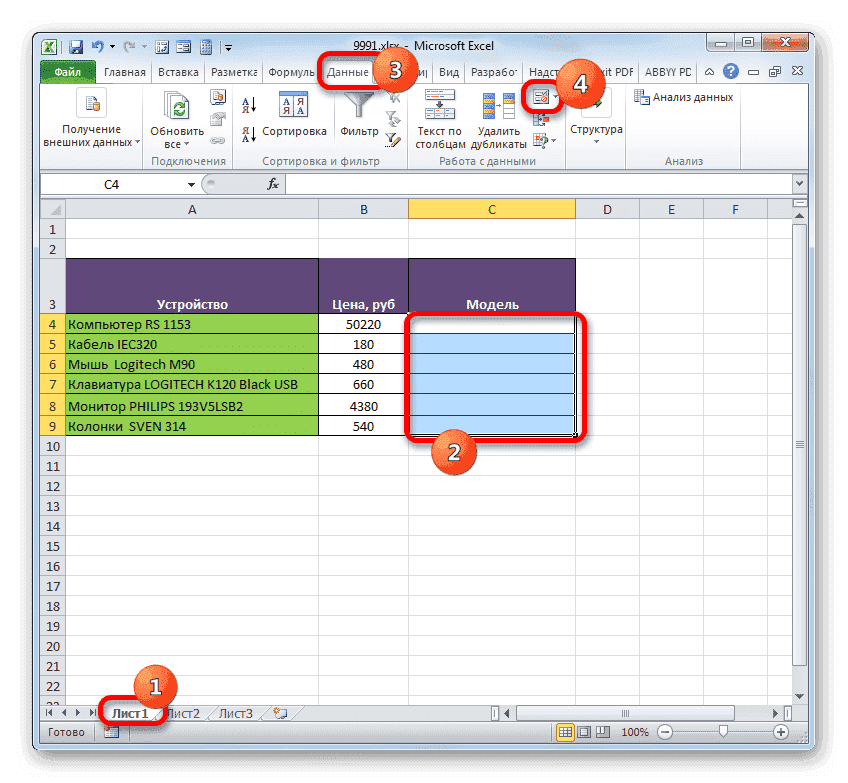This screenshot has width=848, height=783.
Task: Expand the Структура dropdown
Action: click(595, 140)
